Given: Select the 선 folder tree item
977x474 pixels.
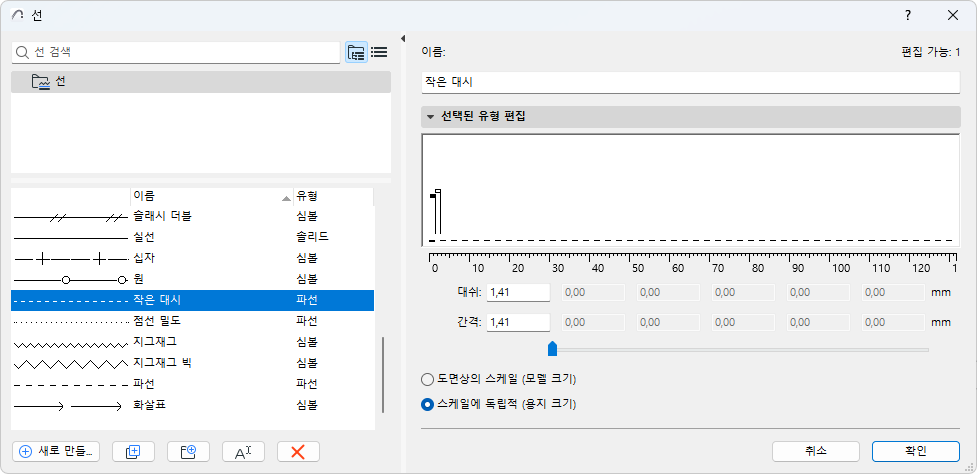Looking at the screenshot, I should pos(201,82).
